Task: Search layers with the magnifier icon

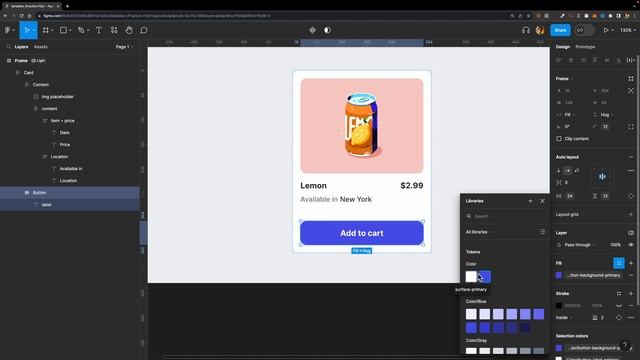Action: point(9,47)
